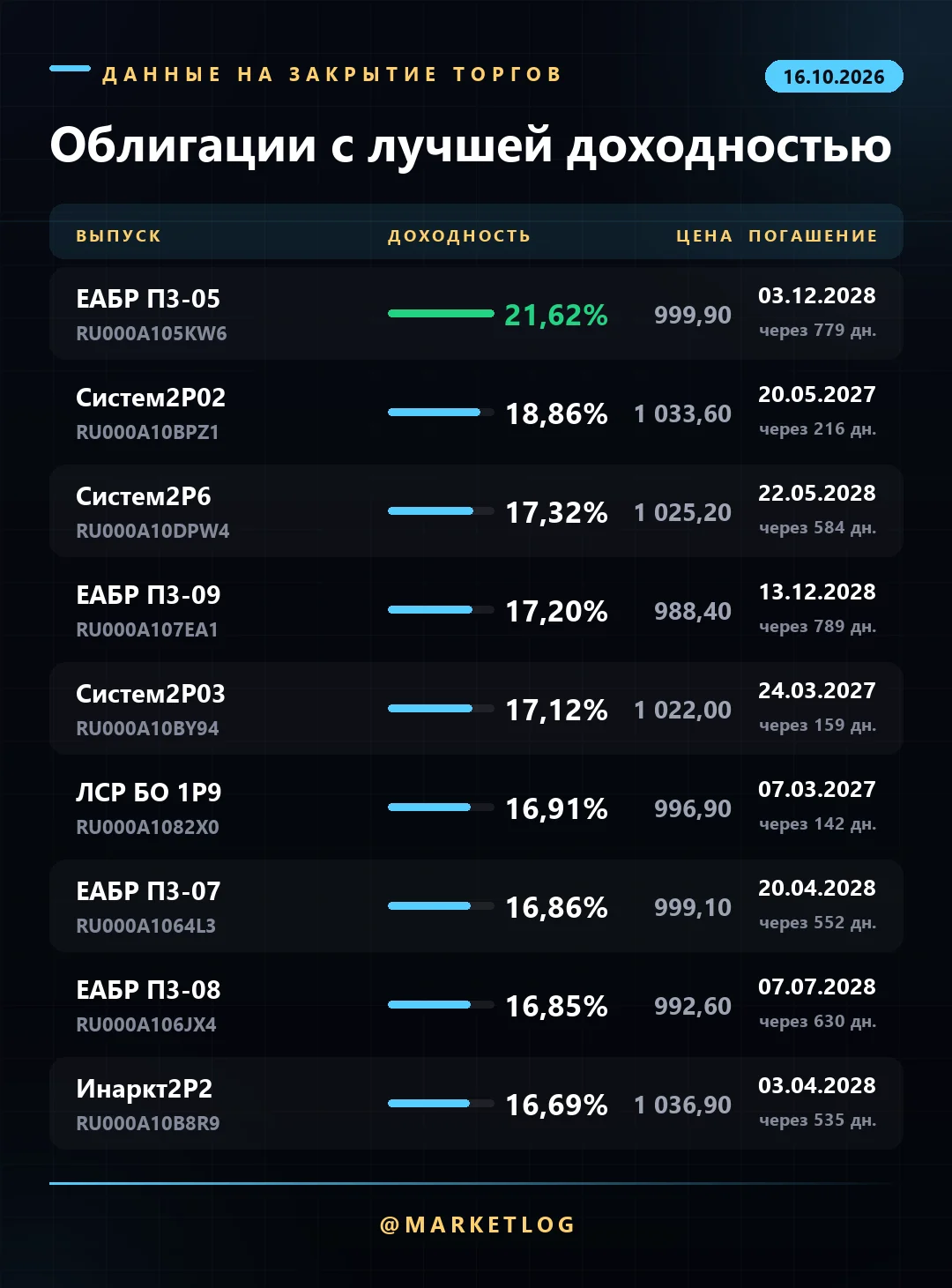The height and width of the screenshot is (1288, 952).
Task: Open the @MARKETLOG handle link
Action: click(477, 1225)
